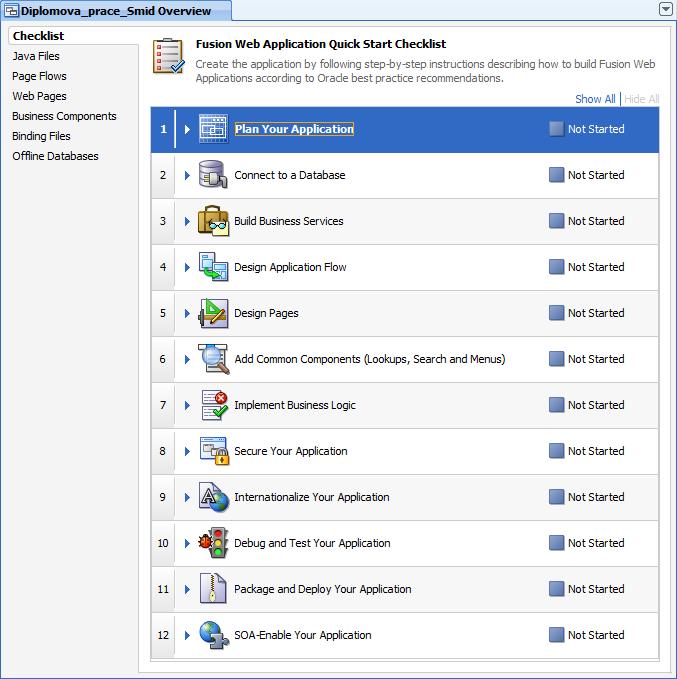This screenshot has height=679, width=677.
Task: Toggle status checkbox for SOA-Enable Your Application
Action: coord(556,635)
